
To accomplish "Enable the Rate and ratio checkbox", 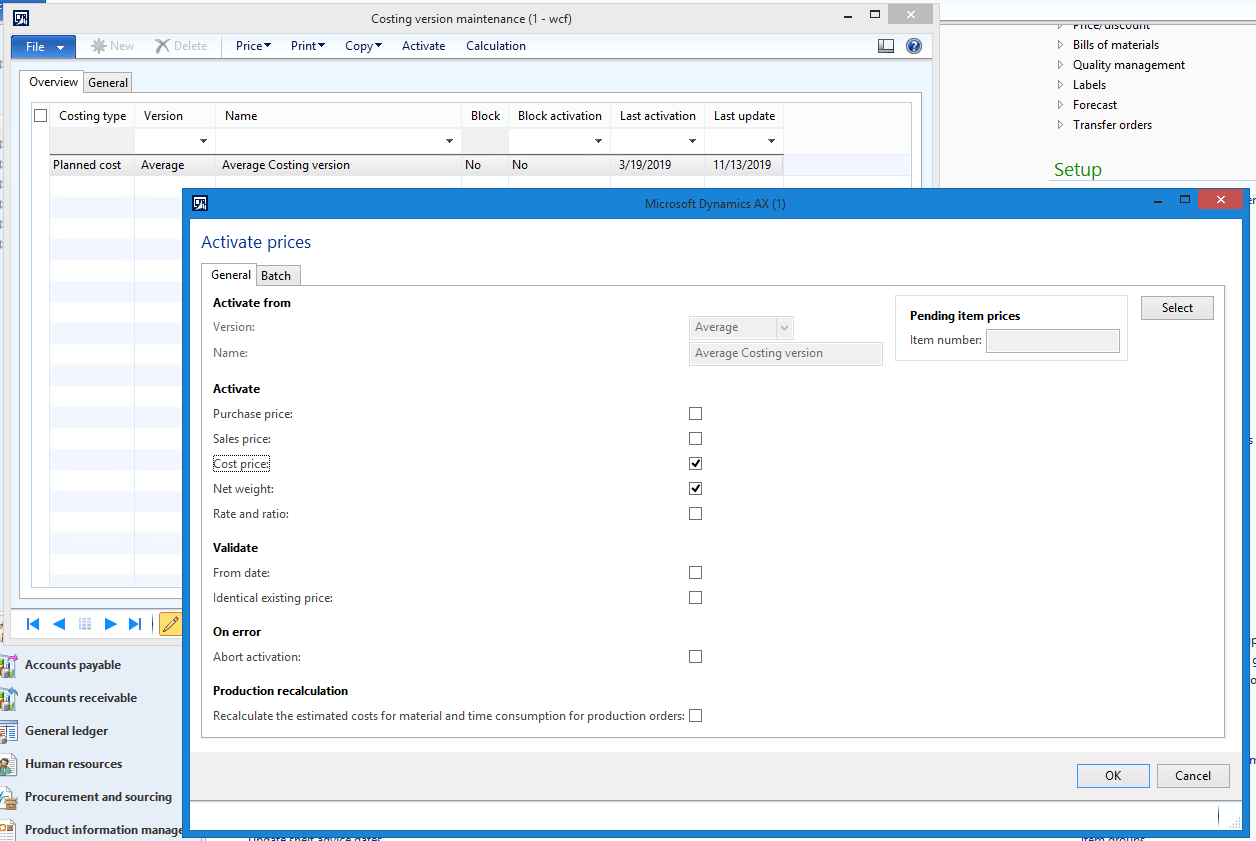I will pyautogui.click(x=696, y=513).
